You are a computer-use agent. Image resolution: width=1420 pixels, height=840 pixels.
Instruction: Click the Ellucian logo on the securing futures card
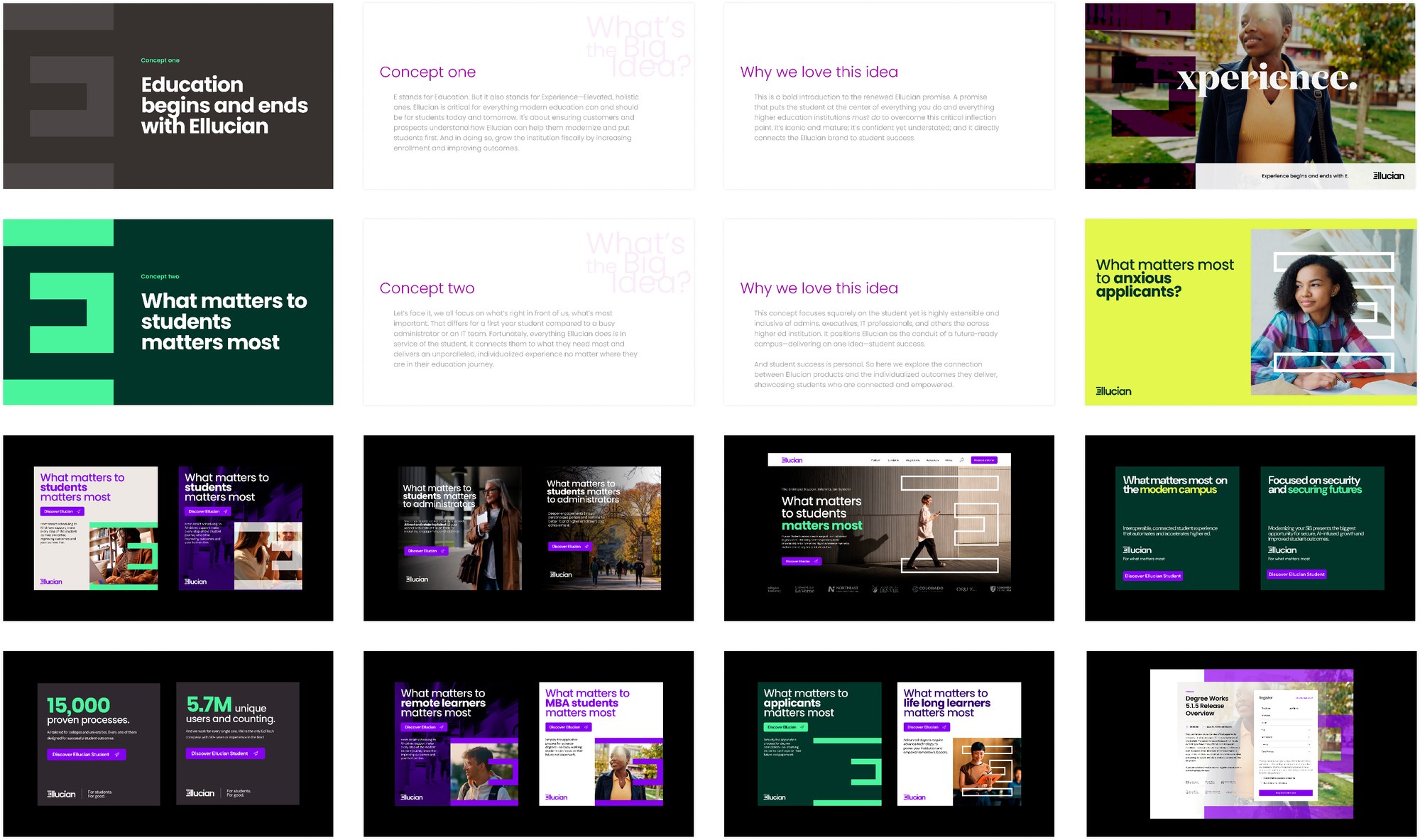pyautogui.click(x=1282, y=550)
